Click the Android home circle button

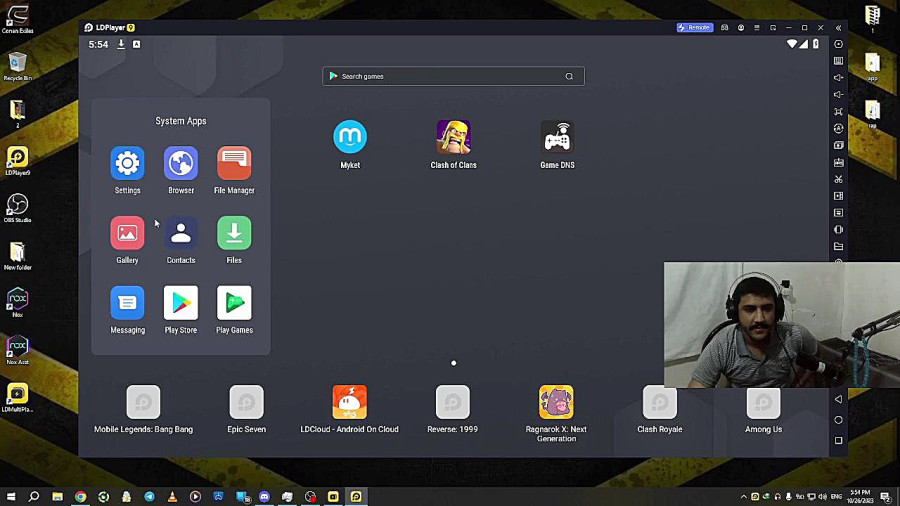click(x=839, y=420)
